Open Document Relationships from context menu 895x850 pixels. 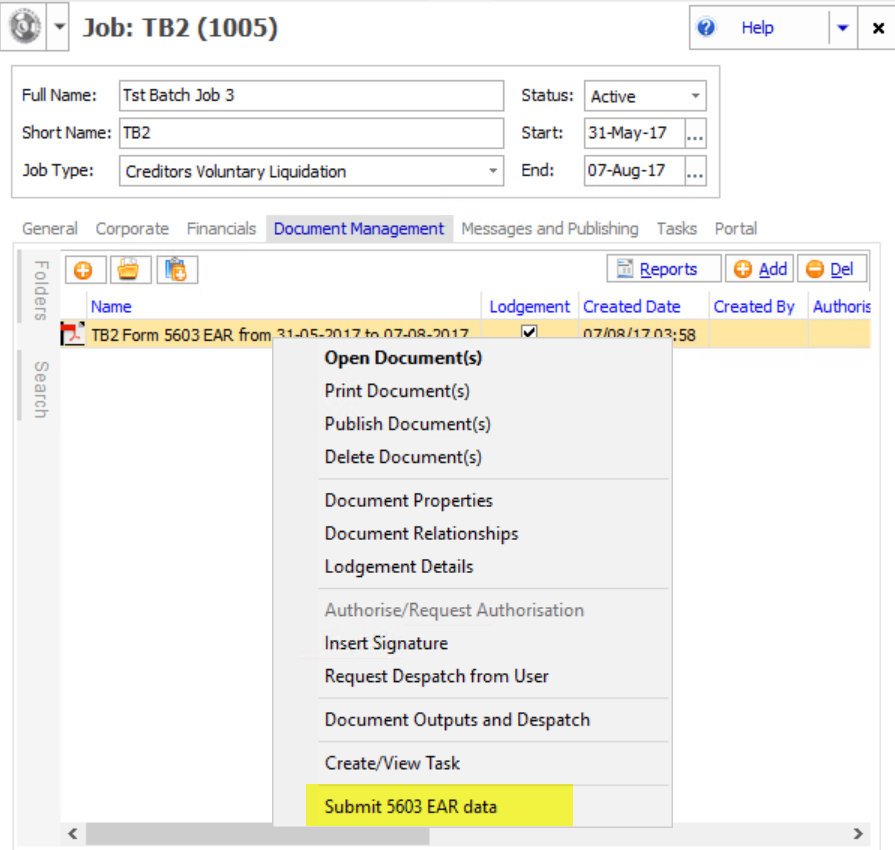point(421,534)
